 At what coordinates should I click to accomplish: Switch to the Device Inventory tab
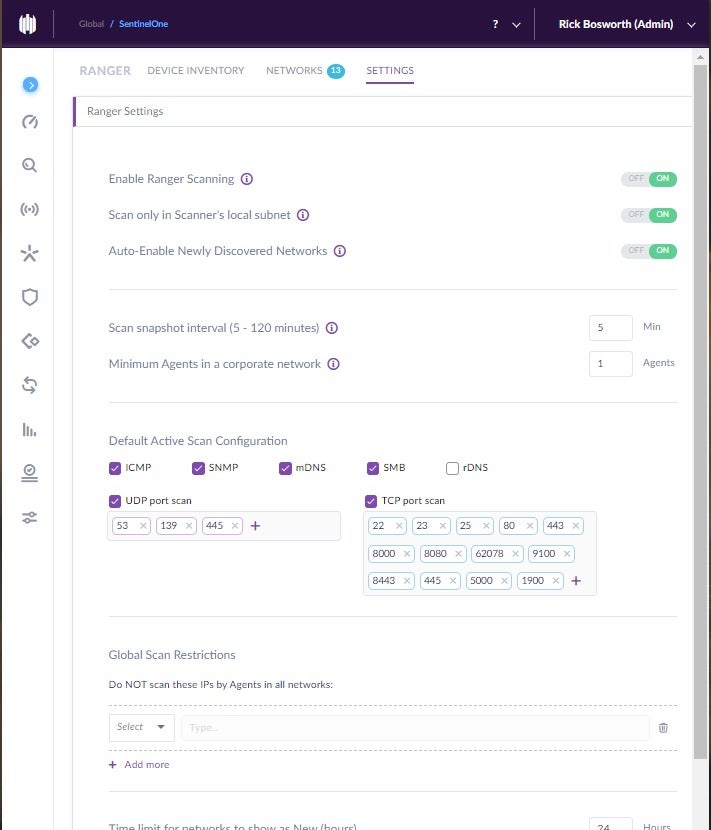coord(195,71)
